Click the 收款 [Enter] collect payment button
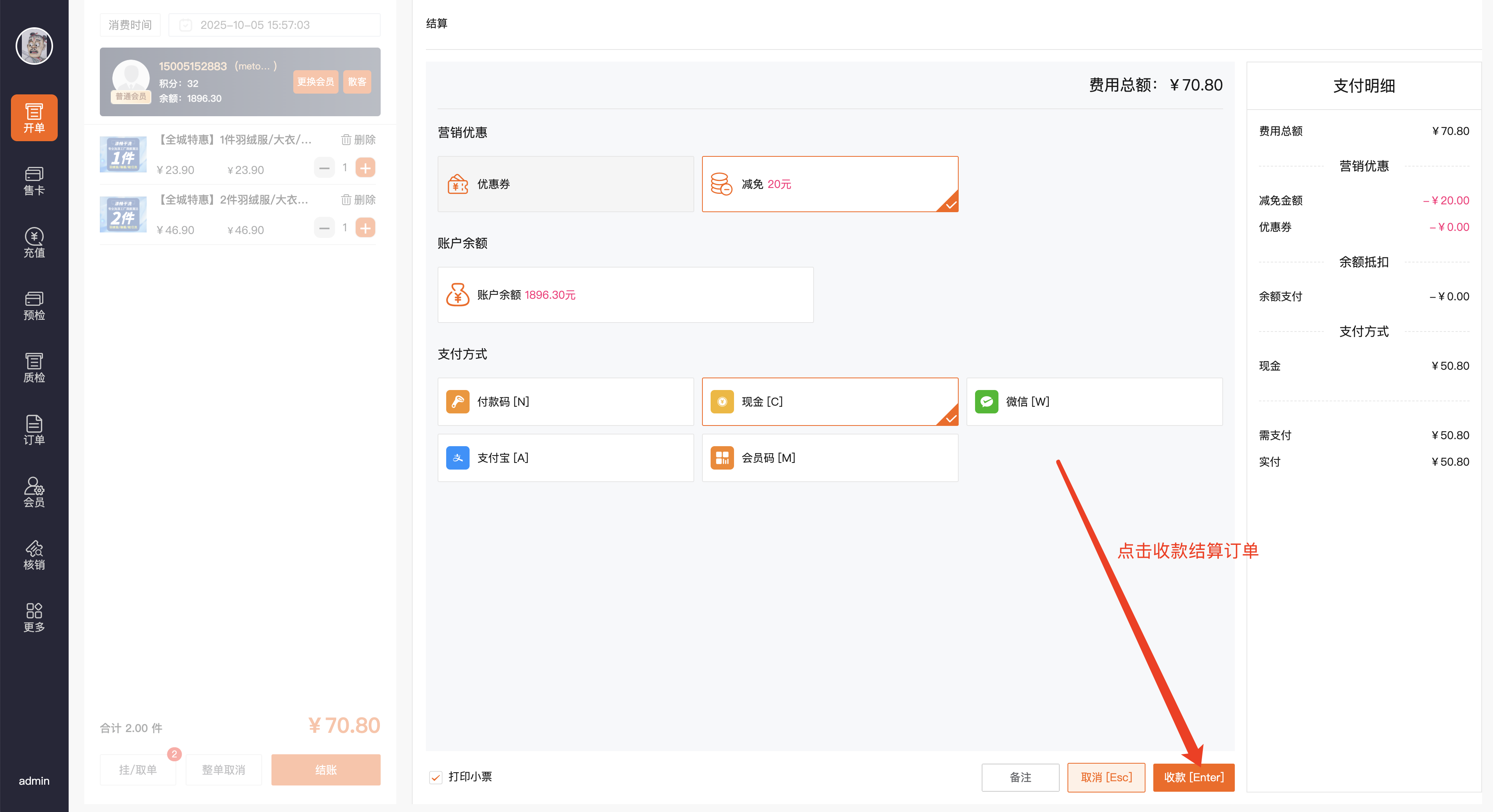This screenshot has width=1493, height=812. click(x=1193, y=777)
